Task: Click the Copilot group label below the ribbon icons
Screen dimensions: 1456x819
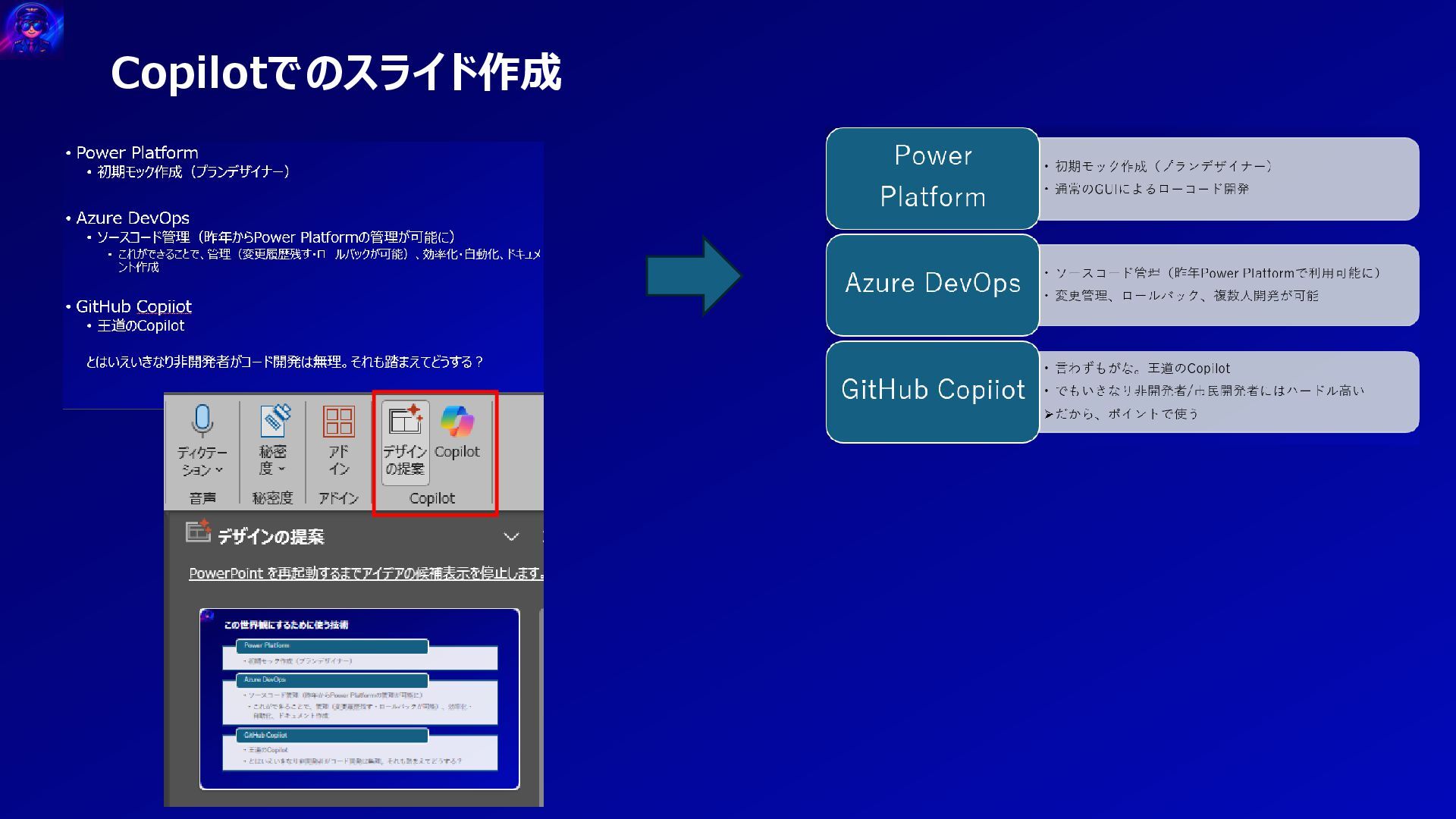Action: (432, 498)
